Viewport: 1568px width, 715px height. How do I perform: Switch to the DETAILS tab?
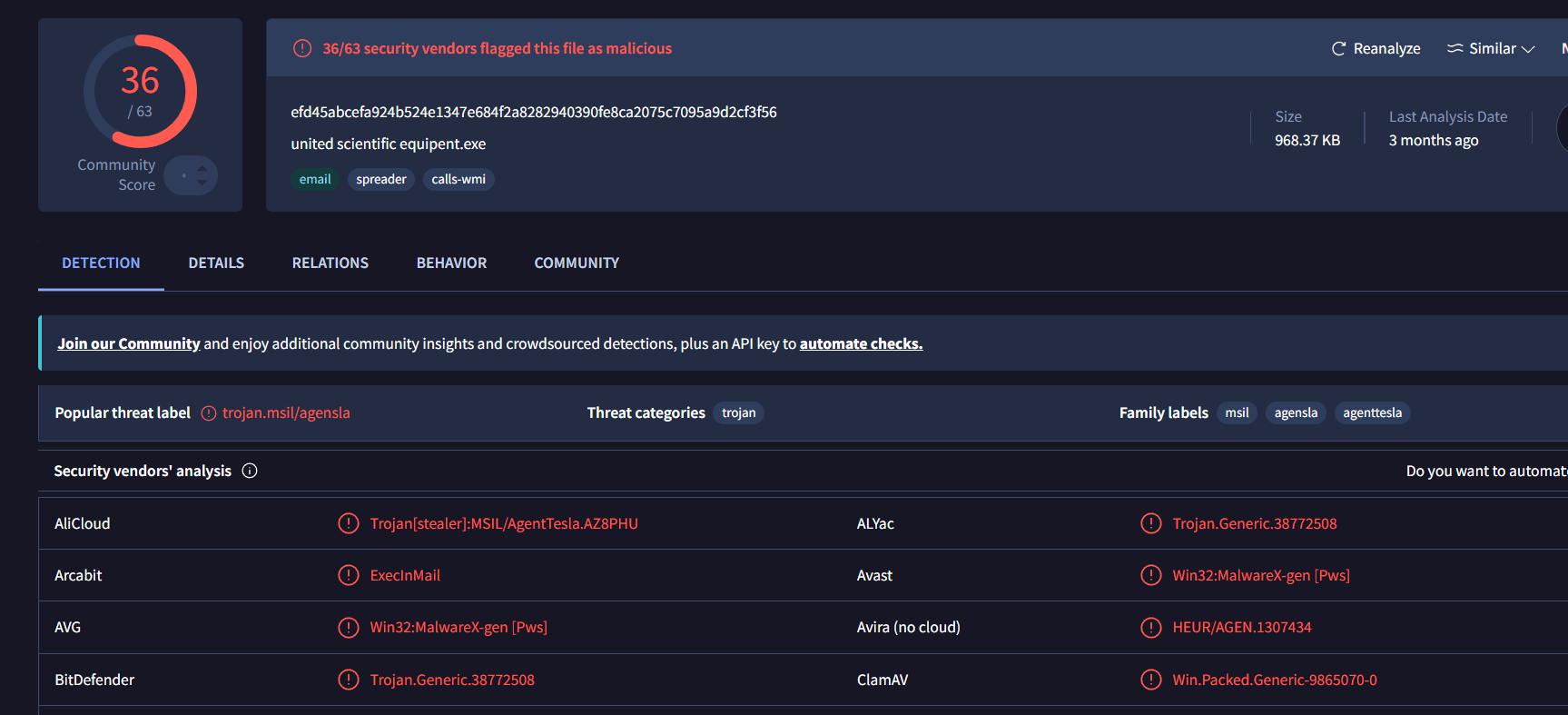[216, 263]
